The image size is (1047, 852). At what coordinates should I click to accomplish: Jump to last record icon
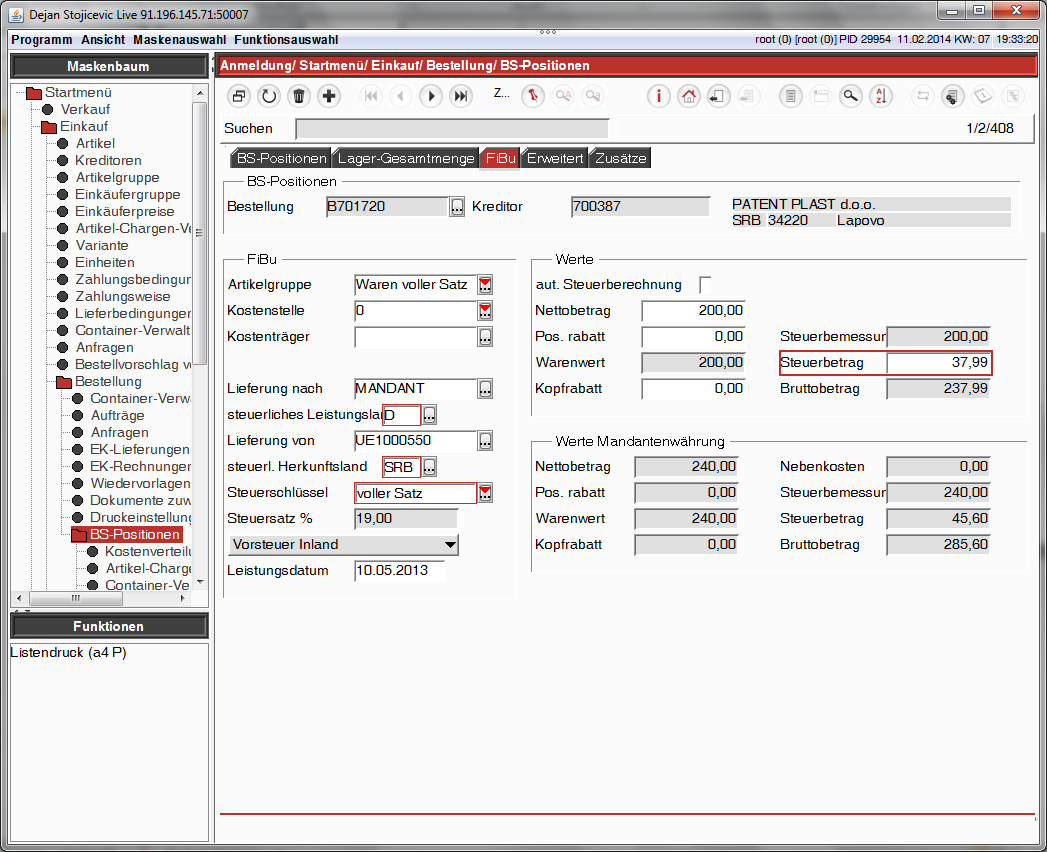point(461,96)
